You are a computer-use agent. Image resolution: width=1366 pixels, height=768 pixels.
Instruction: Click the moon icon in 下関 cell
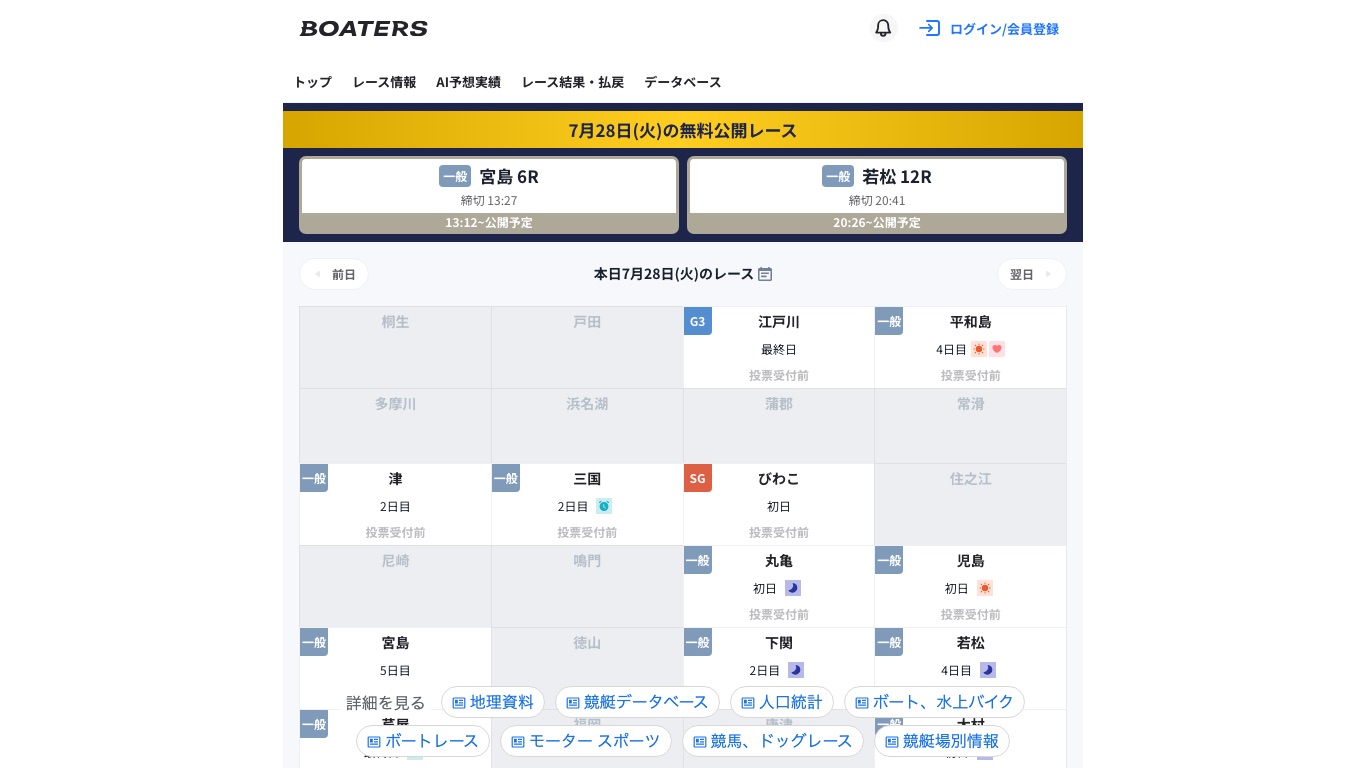coord(796,670)
